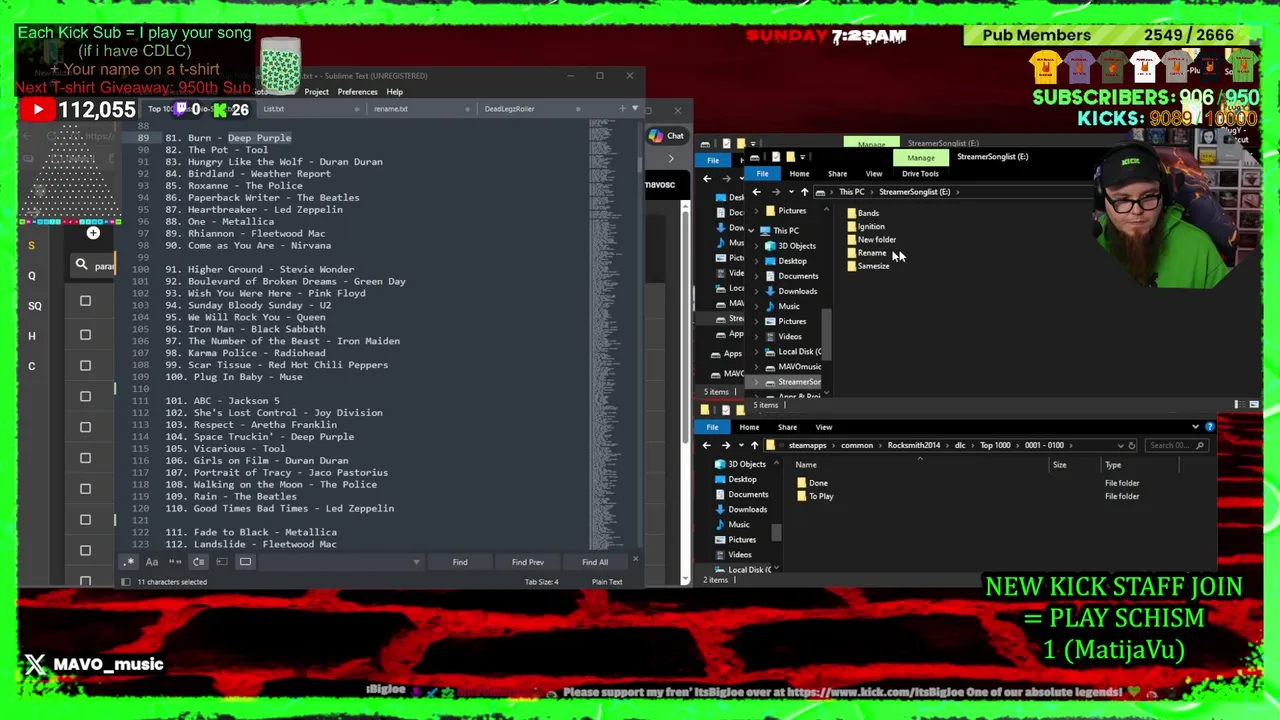Collapse This PC tree node
The height and width of the screenshot is (720, 1280).
[752, 231]
